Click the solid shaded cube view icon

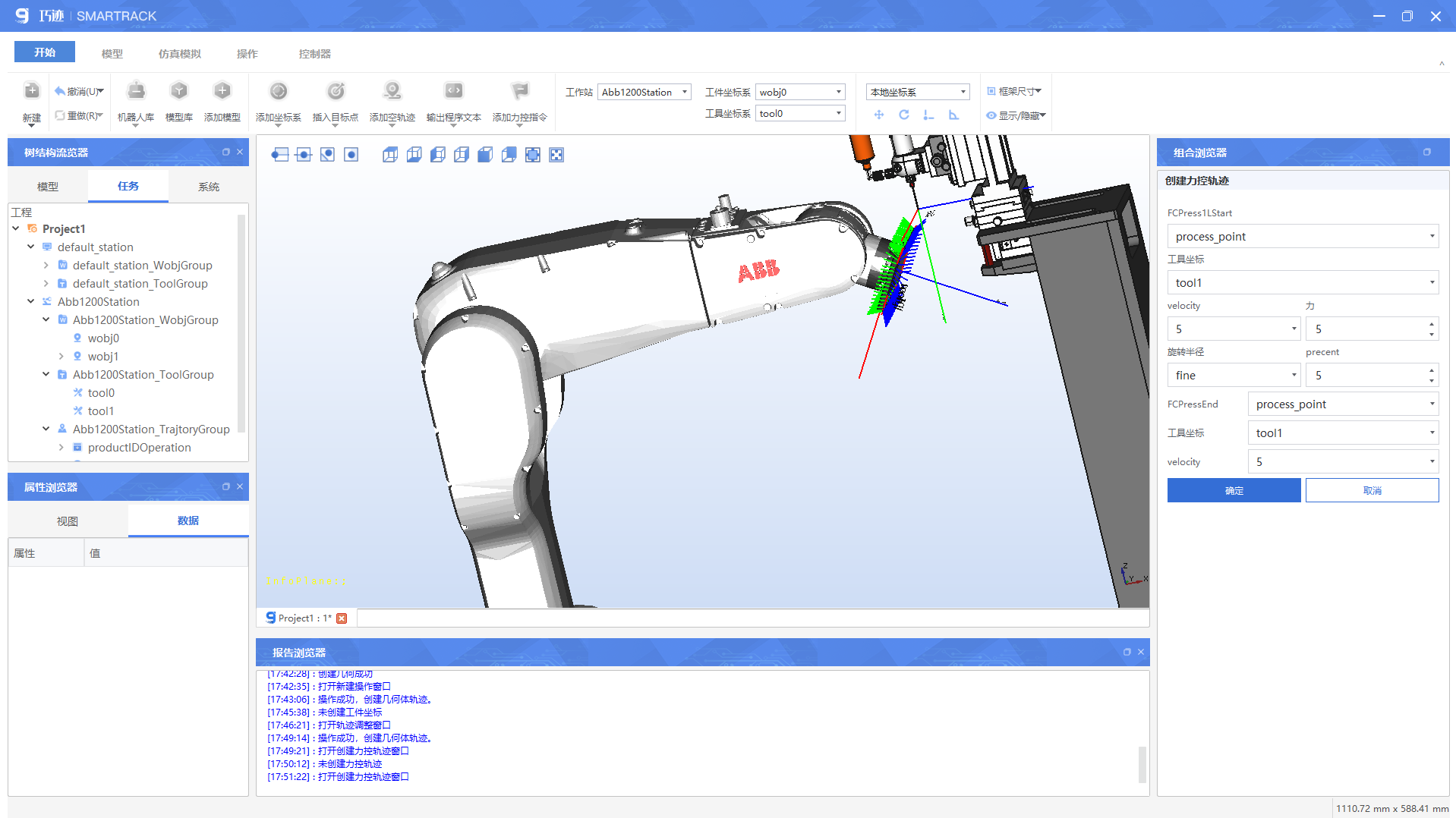coord(485,155)
